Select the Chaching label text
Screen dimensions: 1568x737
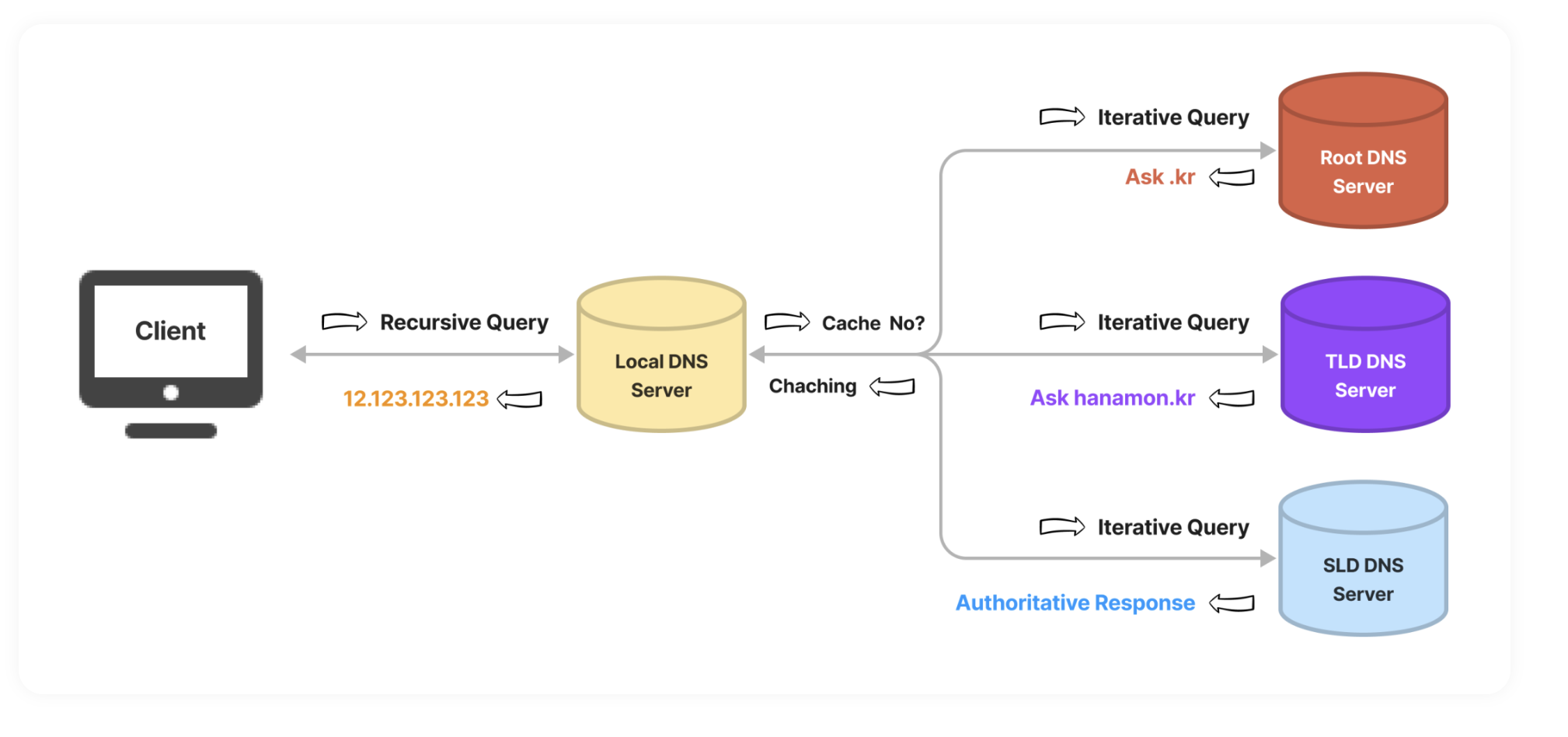coord(813,386)
